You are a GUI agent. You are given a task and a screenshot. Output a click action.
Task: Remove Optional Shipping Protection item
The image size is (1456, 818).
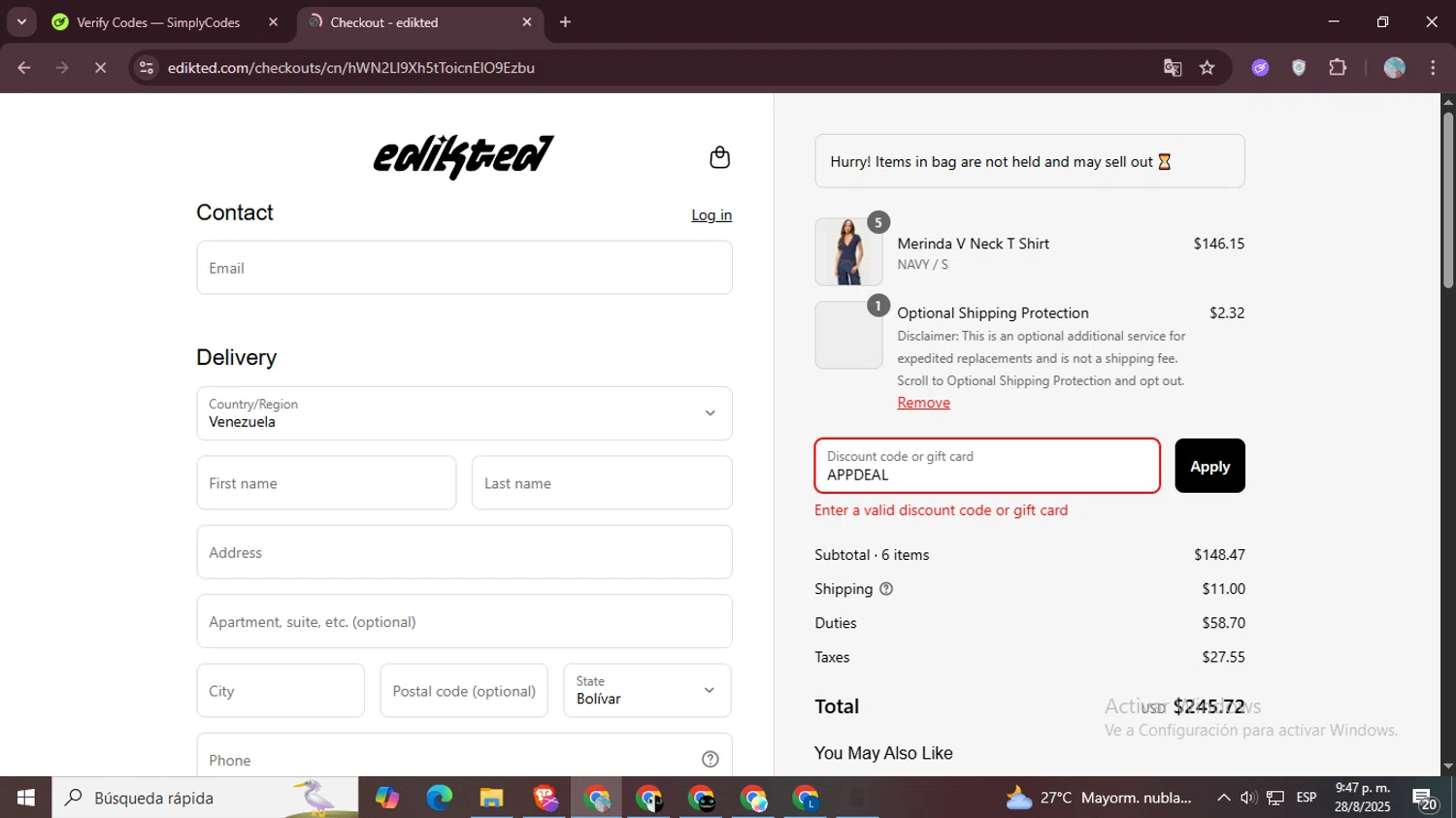coord(923,403)
